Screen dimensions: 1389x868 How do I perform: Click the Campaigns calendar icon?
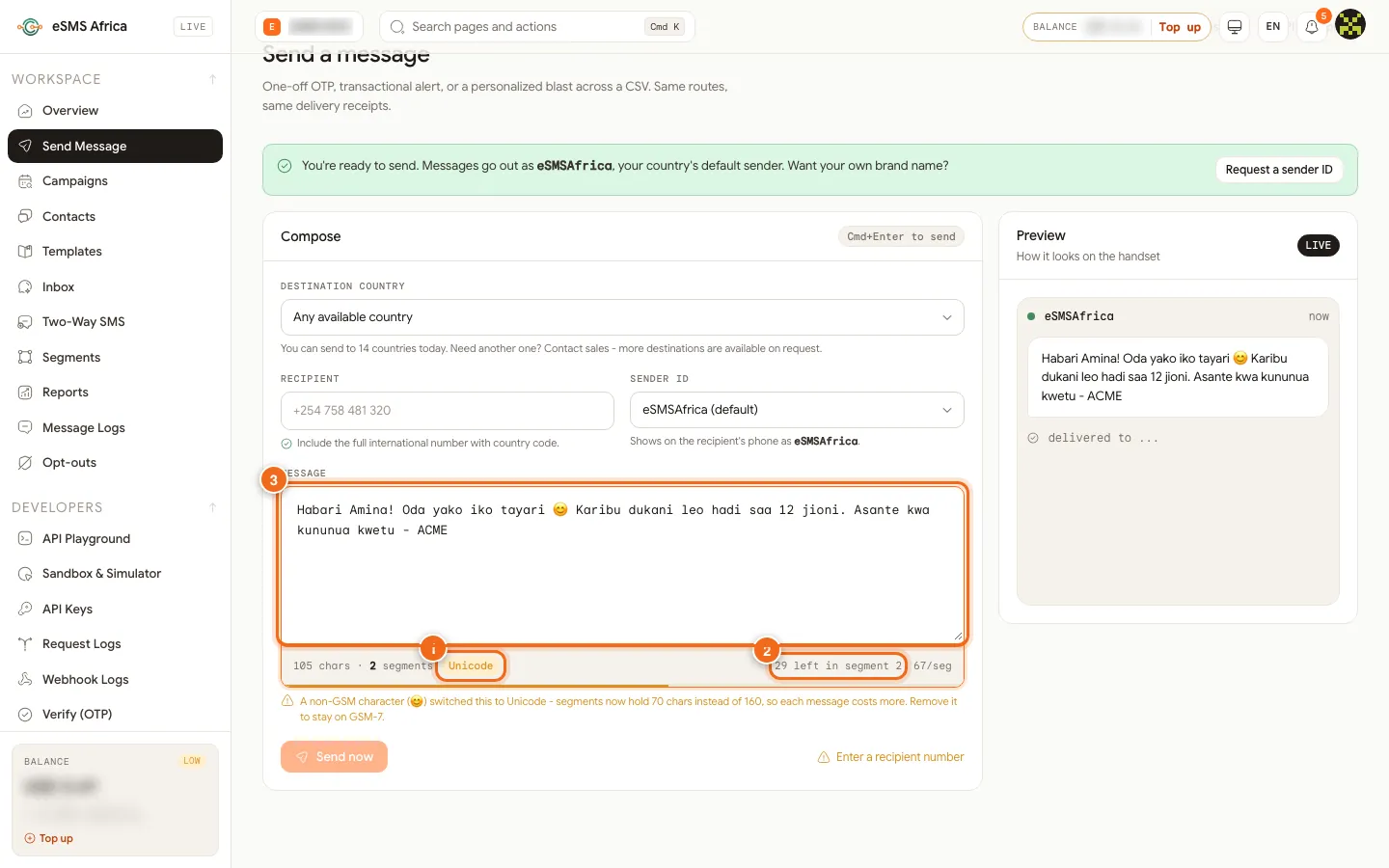click(25, 181)
